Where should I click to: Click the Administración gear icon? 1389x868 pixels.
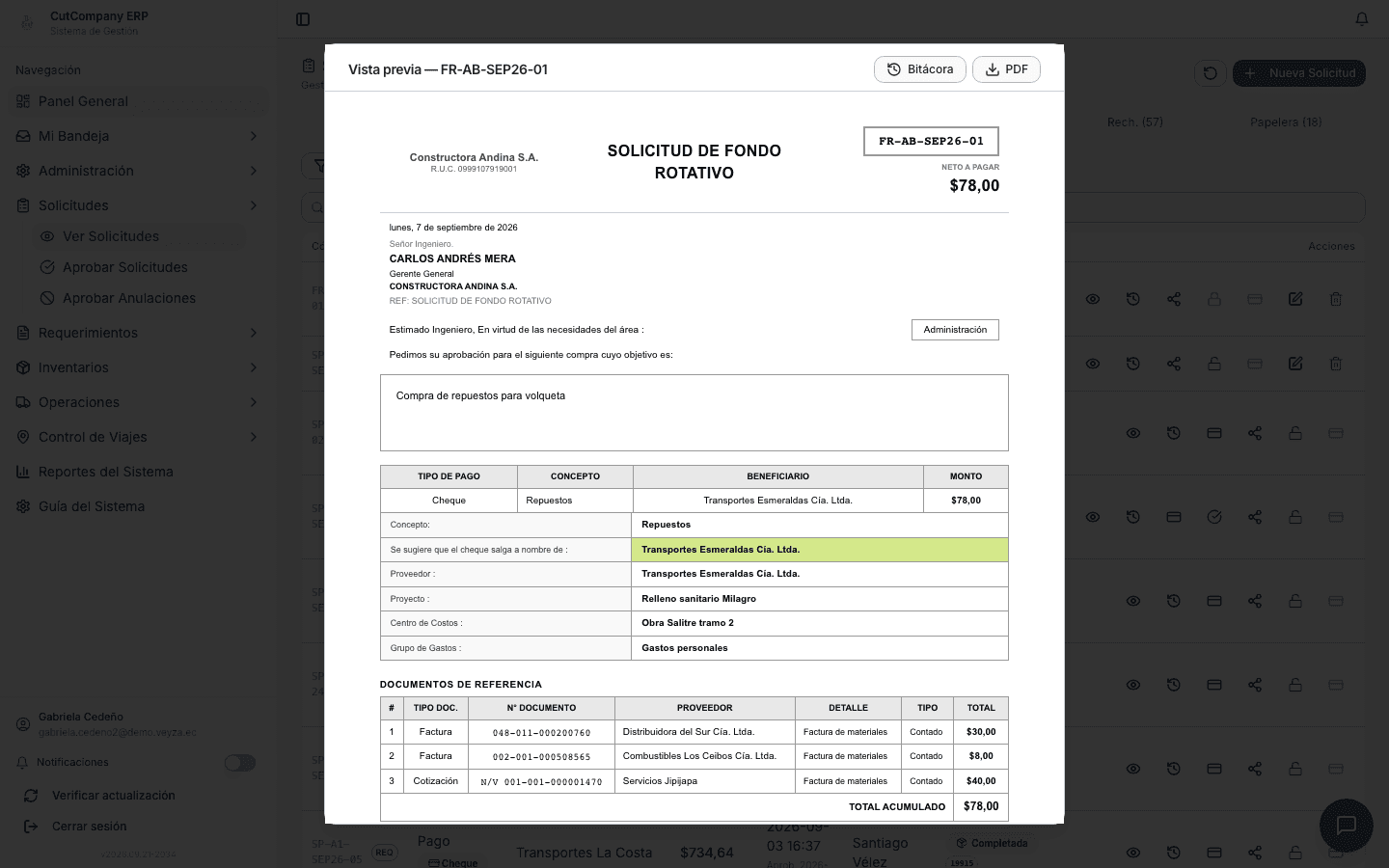click(23, 171)
